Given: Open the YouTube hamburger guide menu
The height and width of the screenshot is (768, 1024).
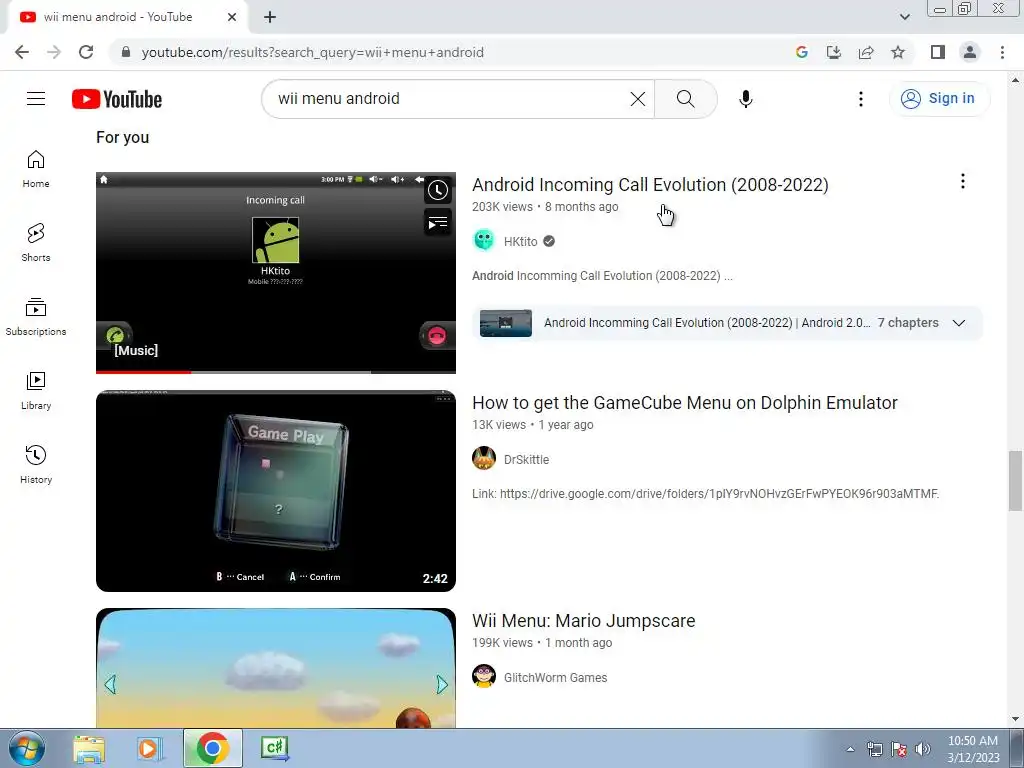Looking at the screenshot, I should pyautogui.click(x=36, y=99).
